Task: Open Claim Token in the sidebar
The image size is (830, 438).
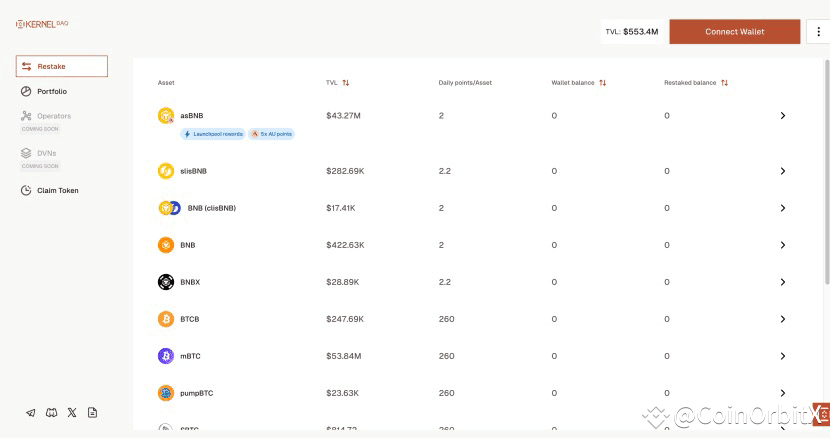Action: [57, 190]
